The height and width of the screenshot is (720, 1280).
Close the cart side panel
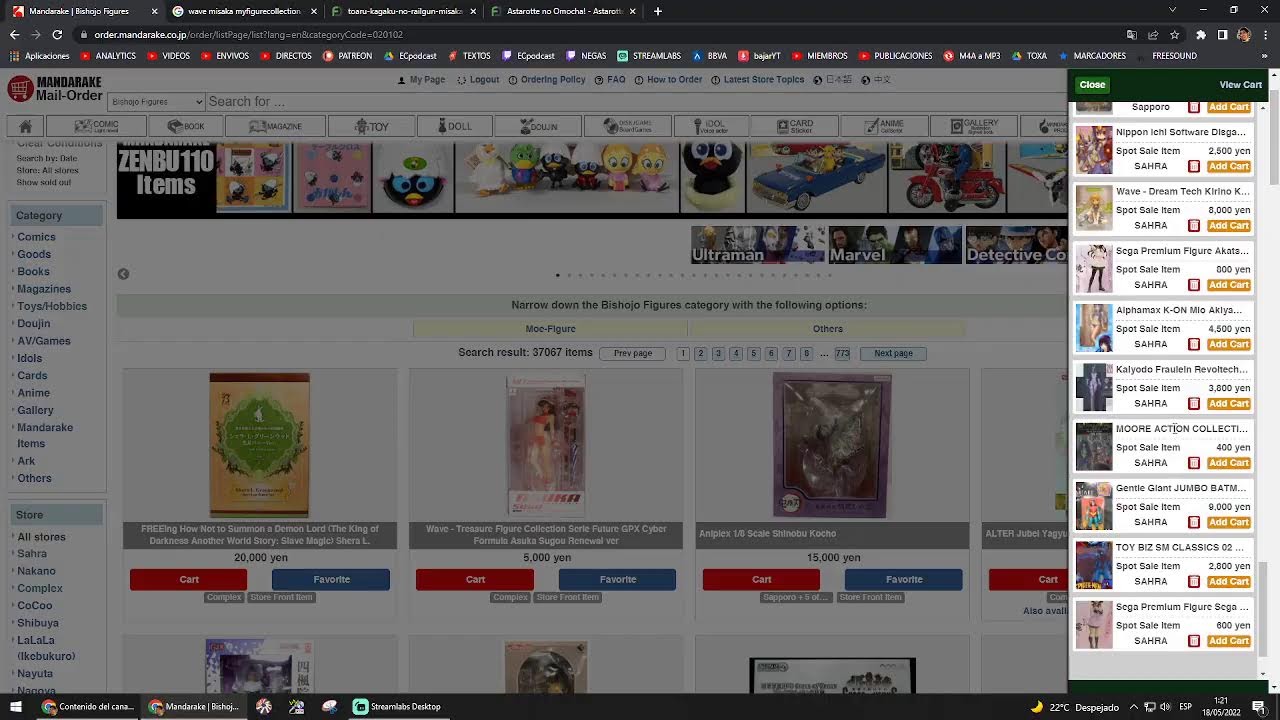click(1092, 85)
